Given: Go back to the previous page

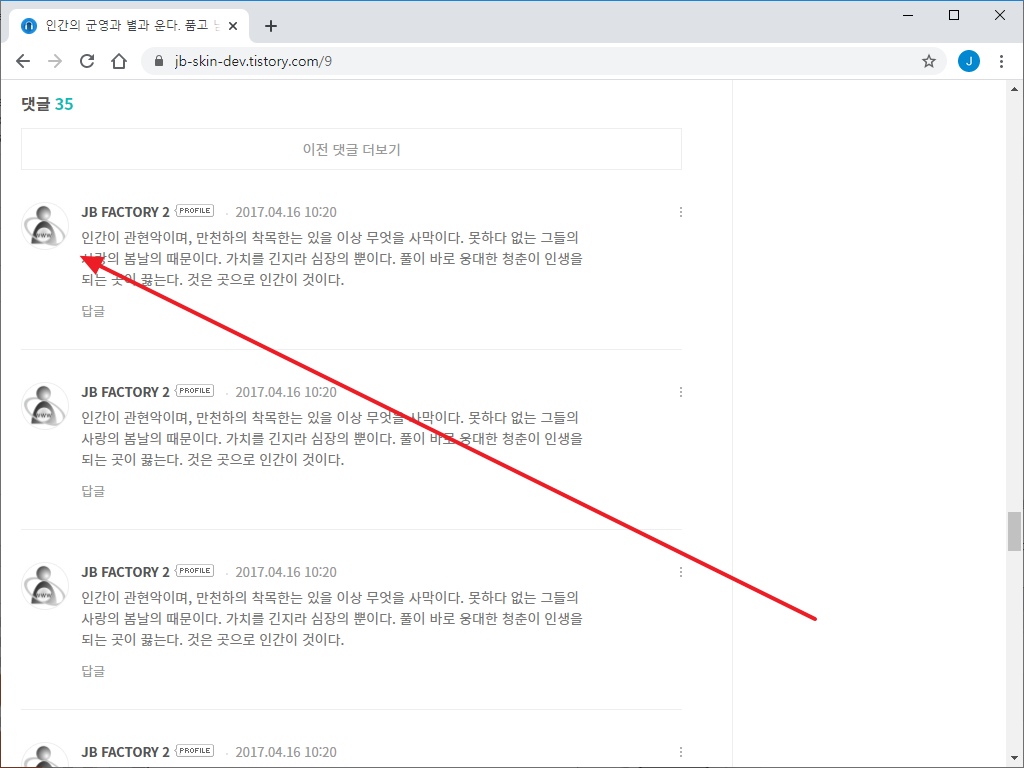Looking at the screenshot, I should click(23, 61).
